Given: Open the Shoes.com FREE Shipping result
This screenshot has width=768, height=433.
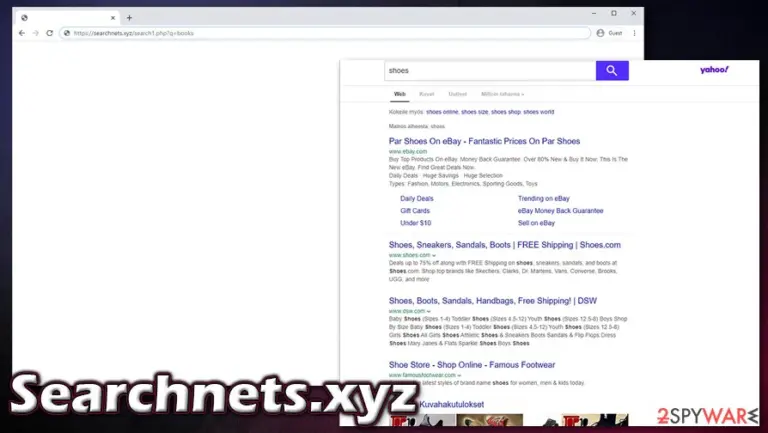Looking at the screenshot, I should point(504,245).
